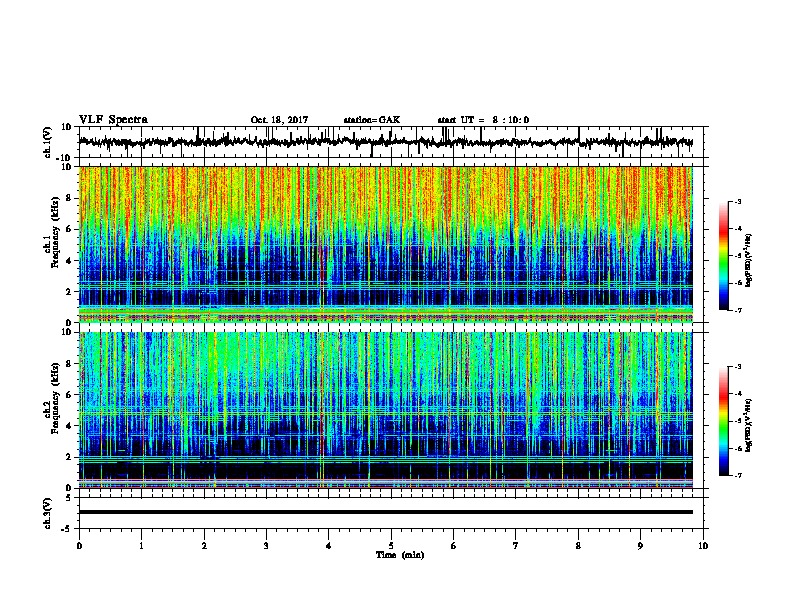Click the "2" kHz tick on ch.1 spectrogram
Image resolution: width=792 pixels, height=612 pixels.
coord(68,291)
